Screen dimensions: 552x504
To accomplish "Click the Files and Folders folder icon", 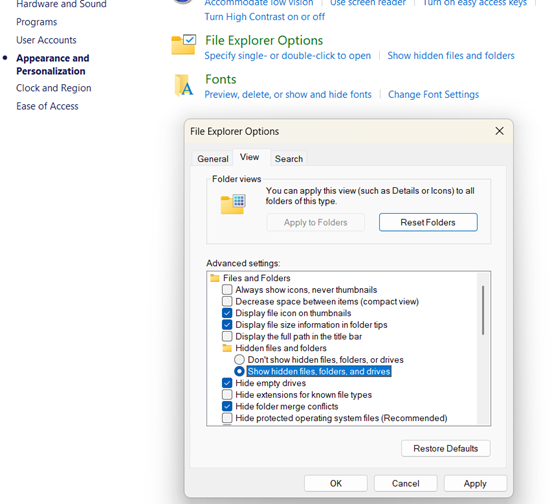I will pyautogui.click(x=214, y=278).
